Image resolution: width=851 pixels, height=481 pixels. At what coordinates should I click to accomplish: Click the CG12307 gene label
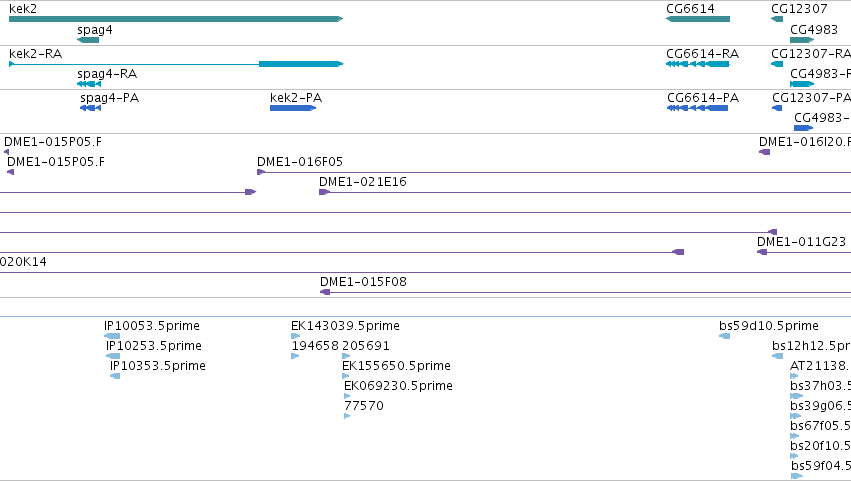(799, 9)
